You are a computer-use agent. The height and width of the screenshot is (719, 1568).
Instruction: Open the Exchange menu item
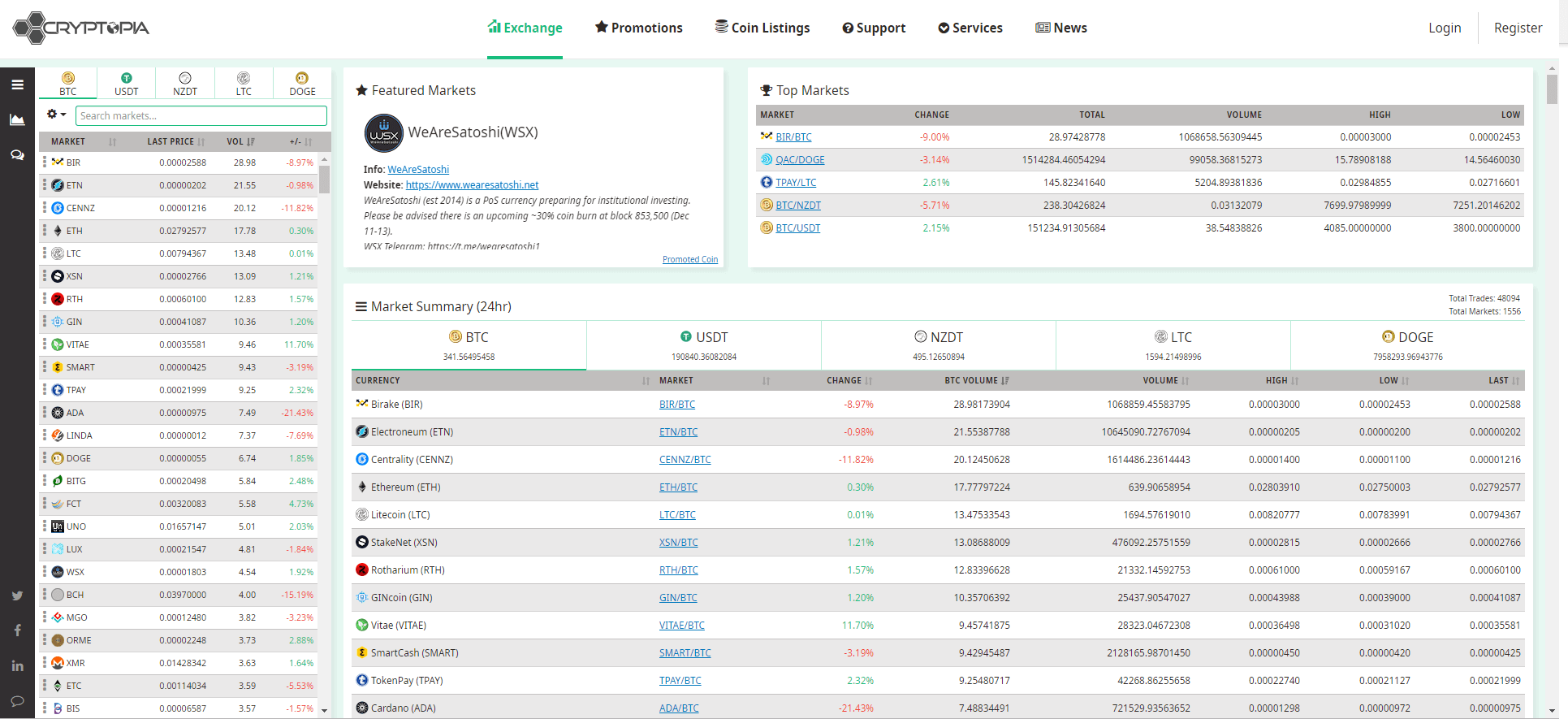pos(525,28)
